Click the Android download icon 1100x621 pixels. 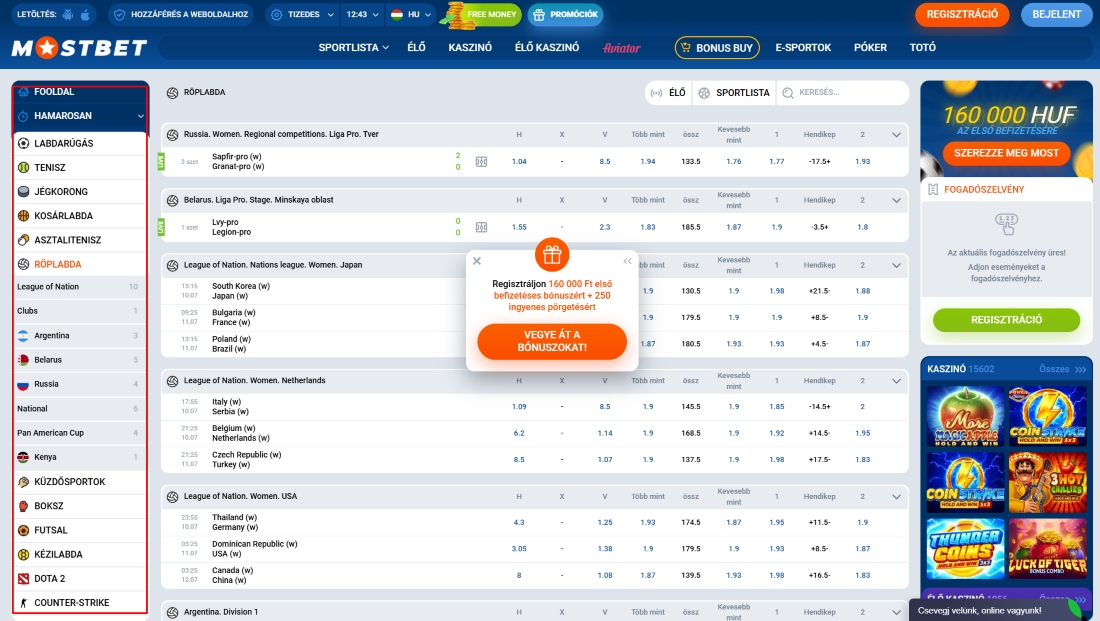pyautogui.click(x=67, y=14)
